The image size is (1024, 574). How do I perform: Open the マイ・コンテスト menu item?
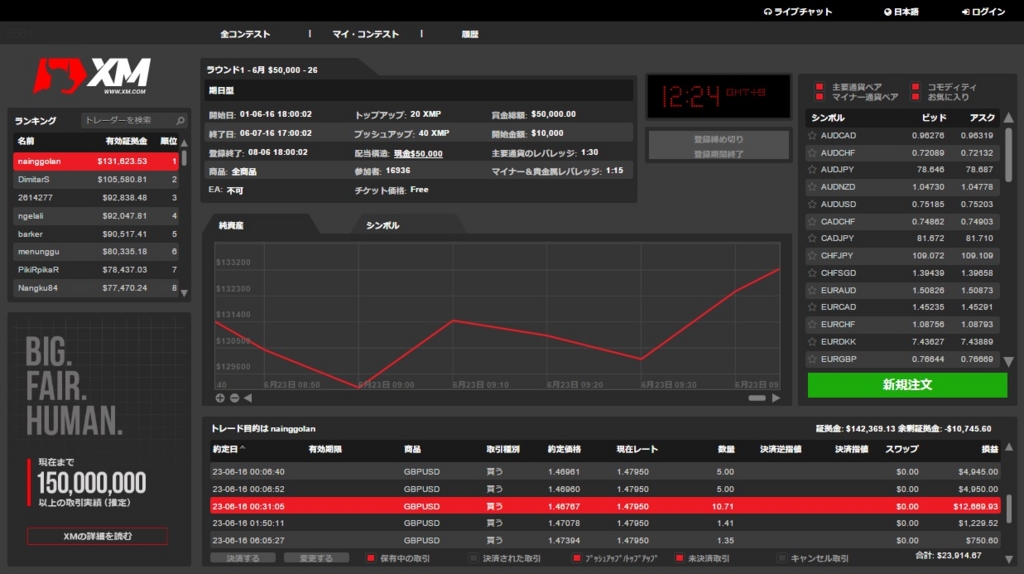(365, 34)
